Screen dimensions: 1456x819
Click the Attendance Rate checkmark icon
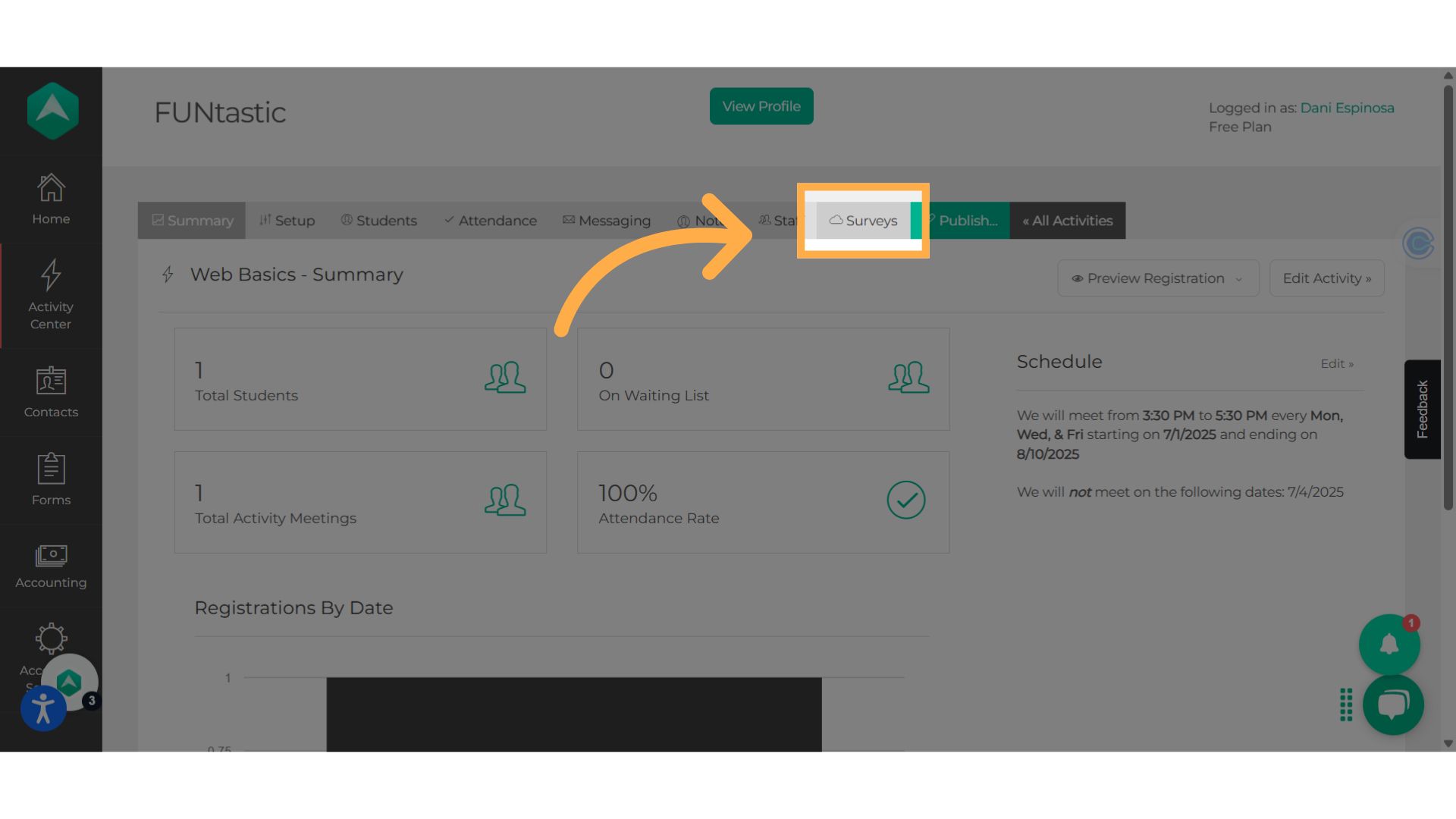(906, 500)
